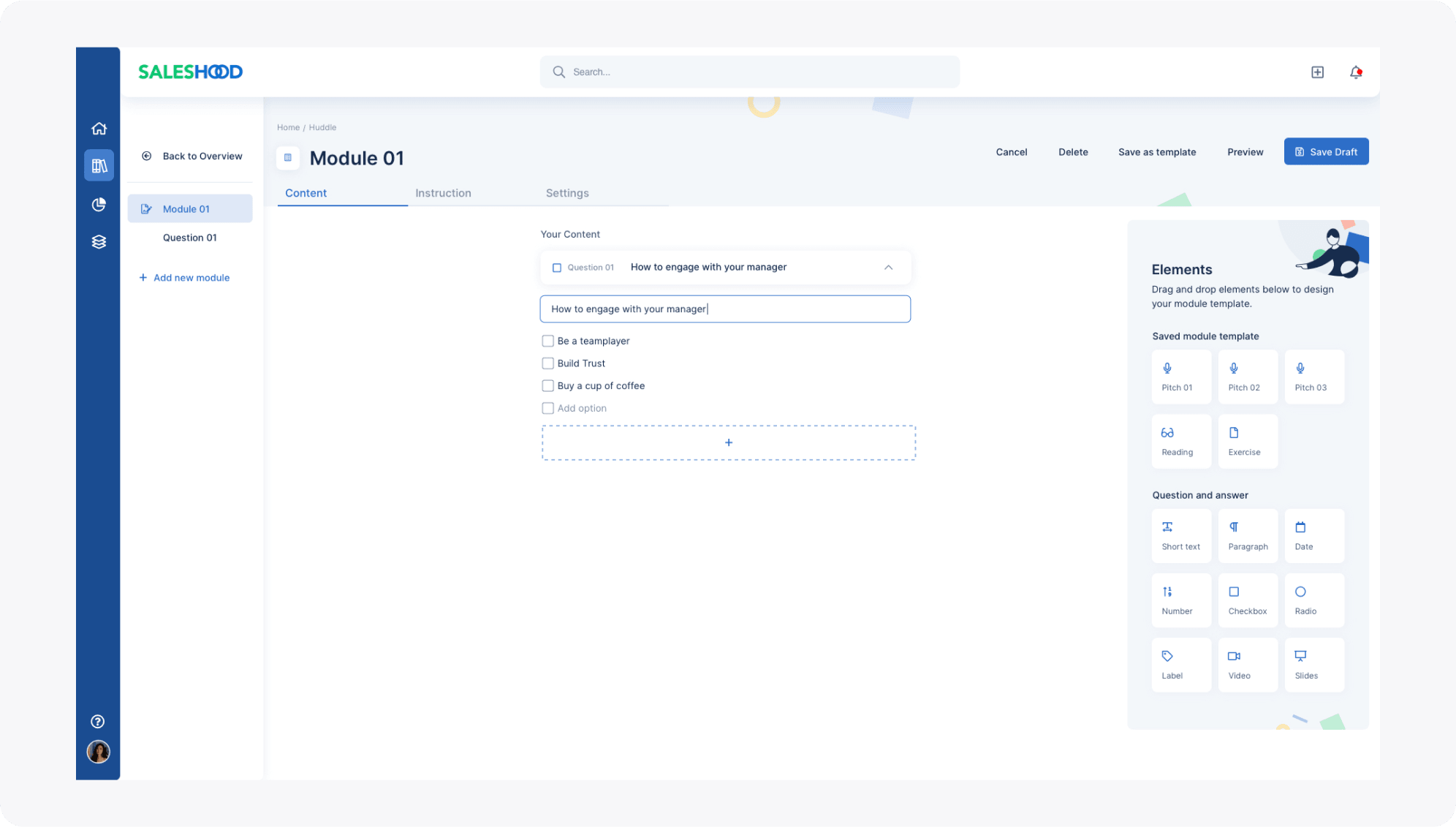Switch to the Settings tab
The height and width of the screenshot is (827, 1456).
tap(567, 193)
